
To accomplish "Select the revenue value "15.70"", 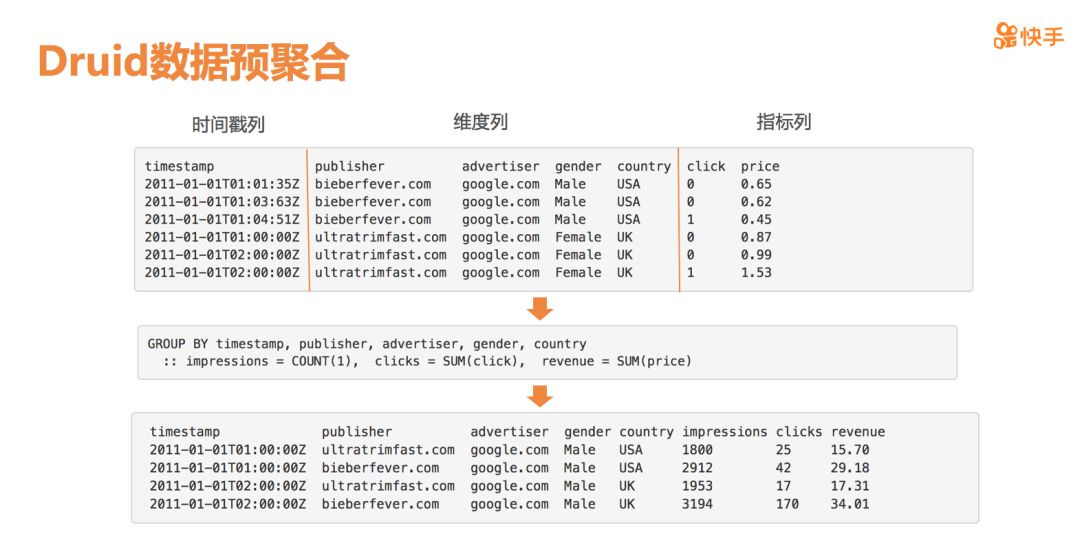I will (850, 450).
